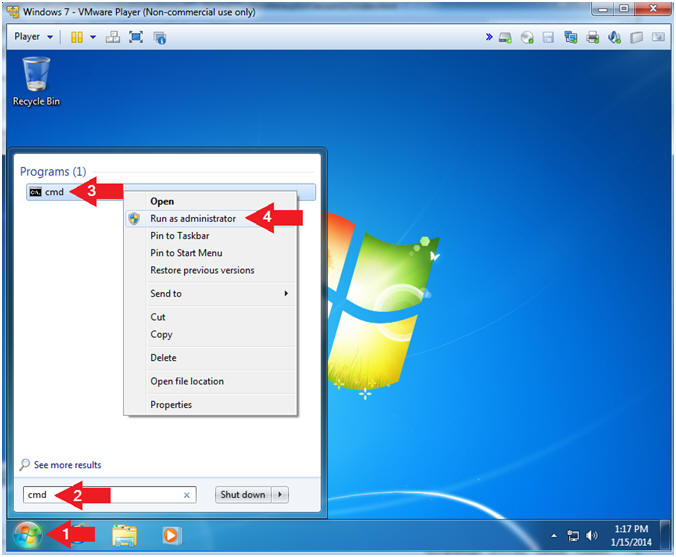Click the hard disk device icon
676x557 pixels.
pos(505,38)
